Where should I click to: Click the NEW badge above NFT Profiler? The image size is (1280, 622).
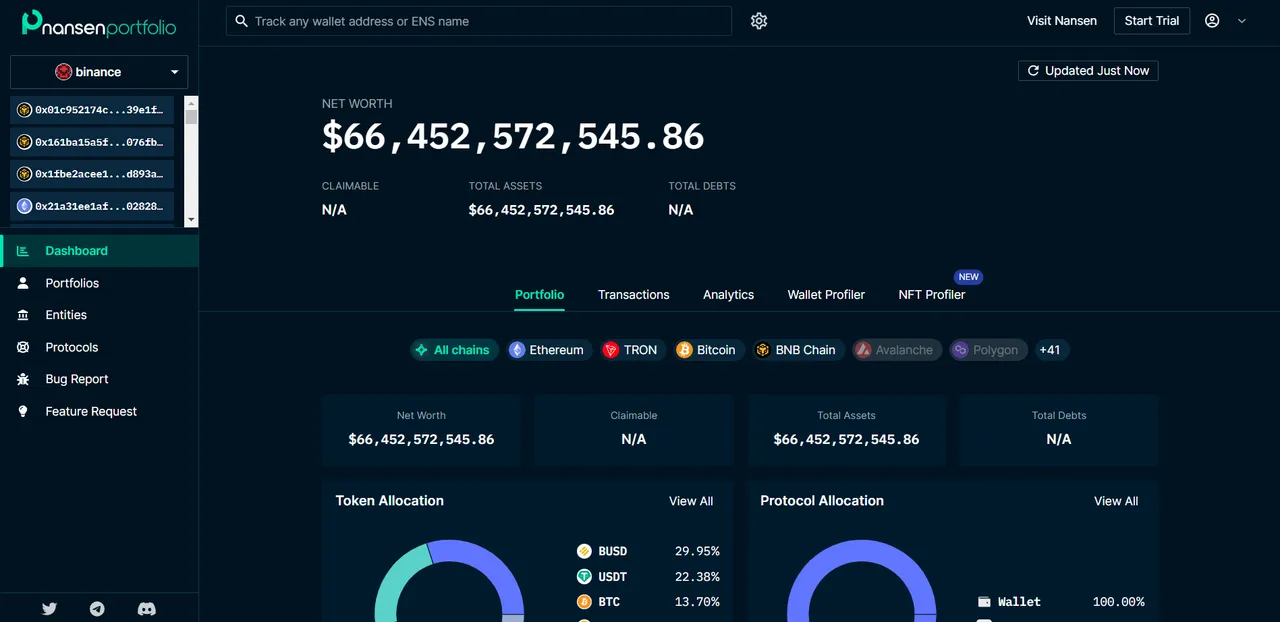tap(968, 277)
